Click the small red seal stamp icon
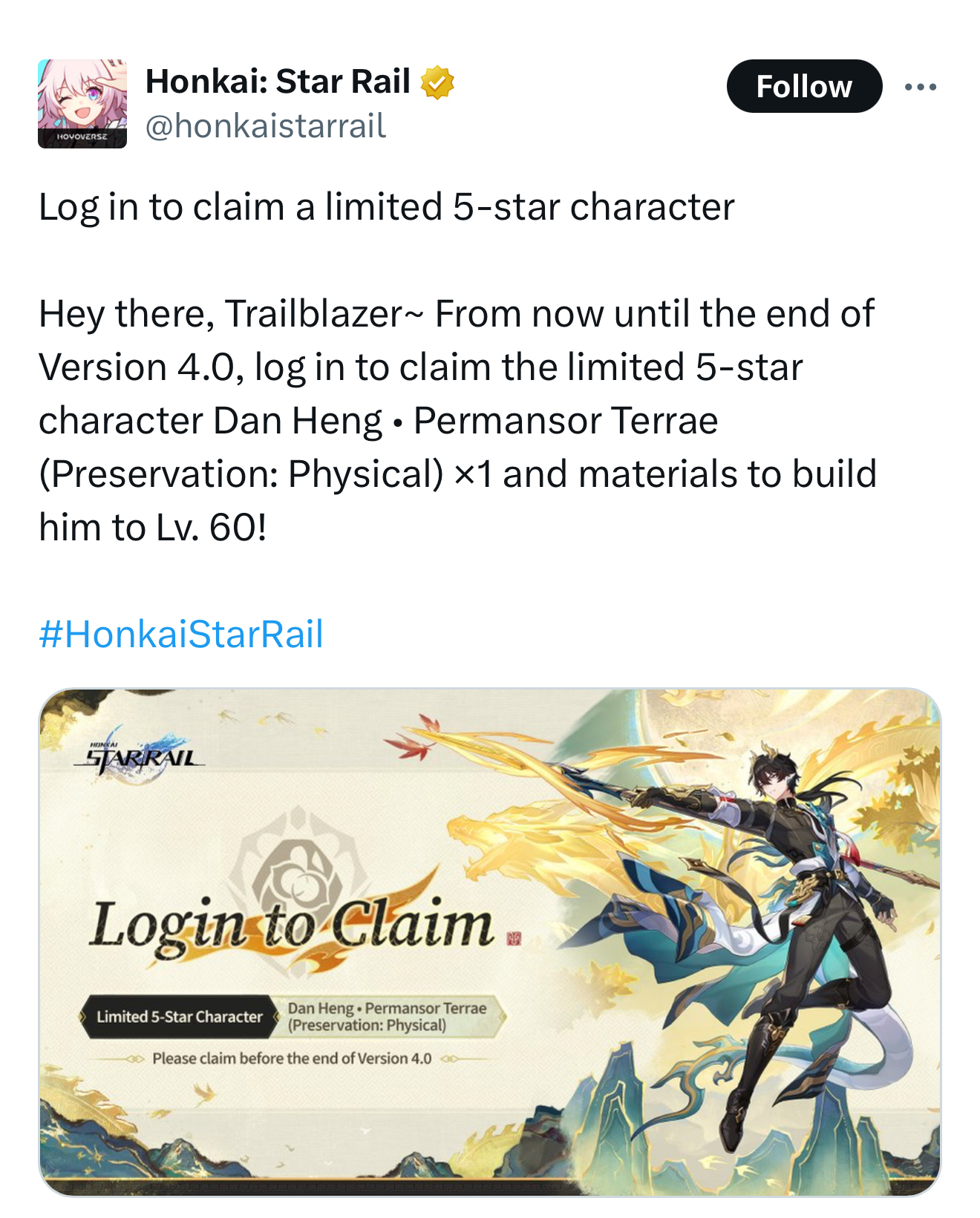The image size is (980, 1218). [x=513, y=939]
